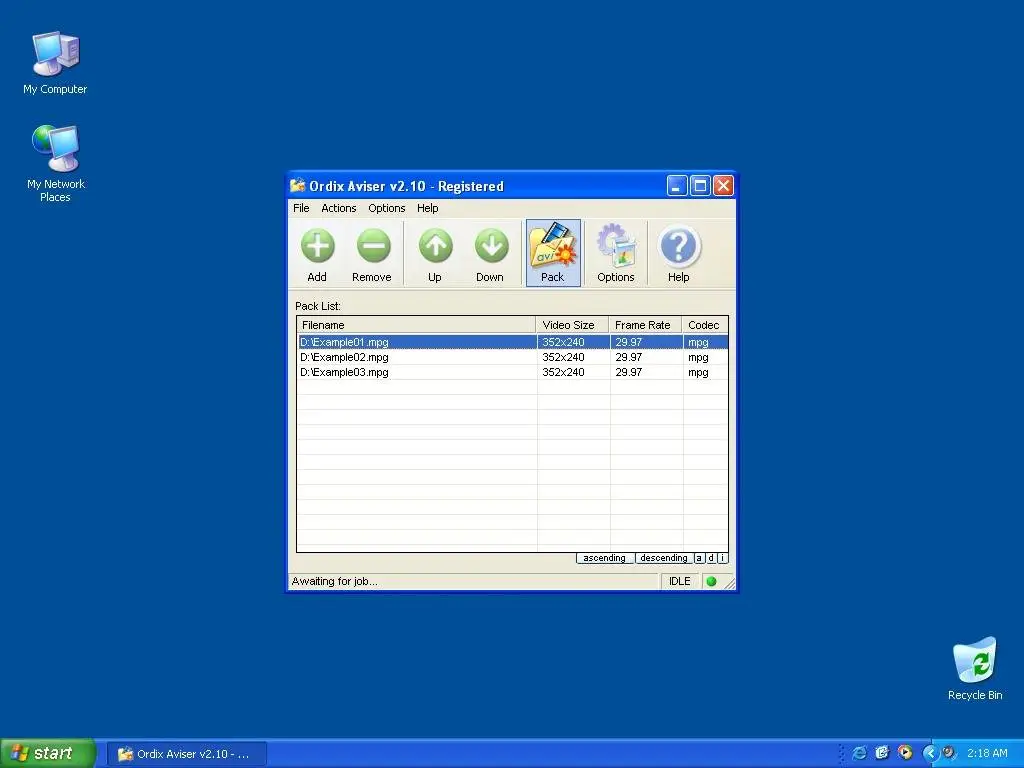Click the 'Pack List:' label
Viewport: 1024px width, 768px height.
(x=318, y=306)
